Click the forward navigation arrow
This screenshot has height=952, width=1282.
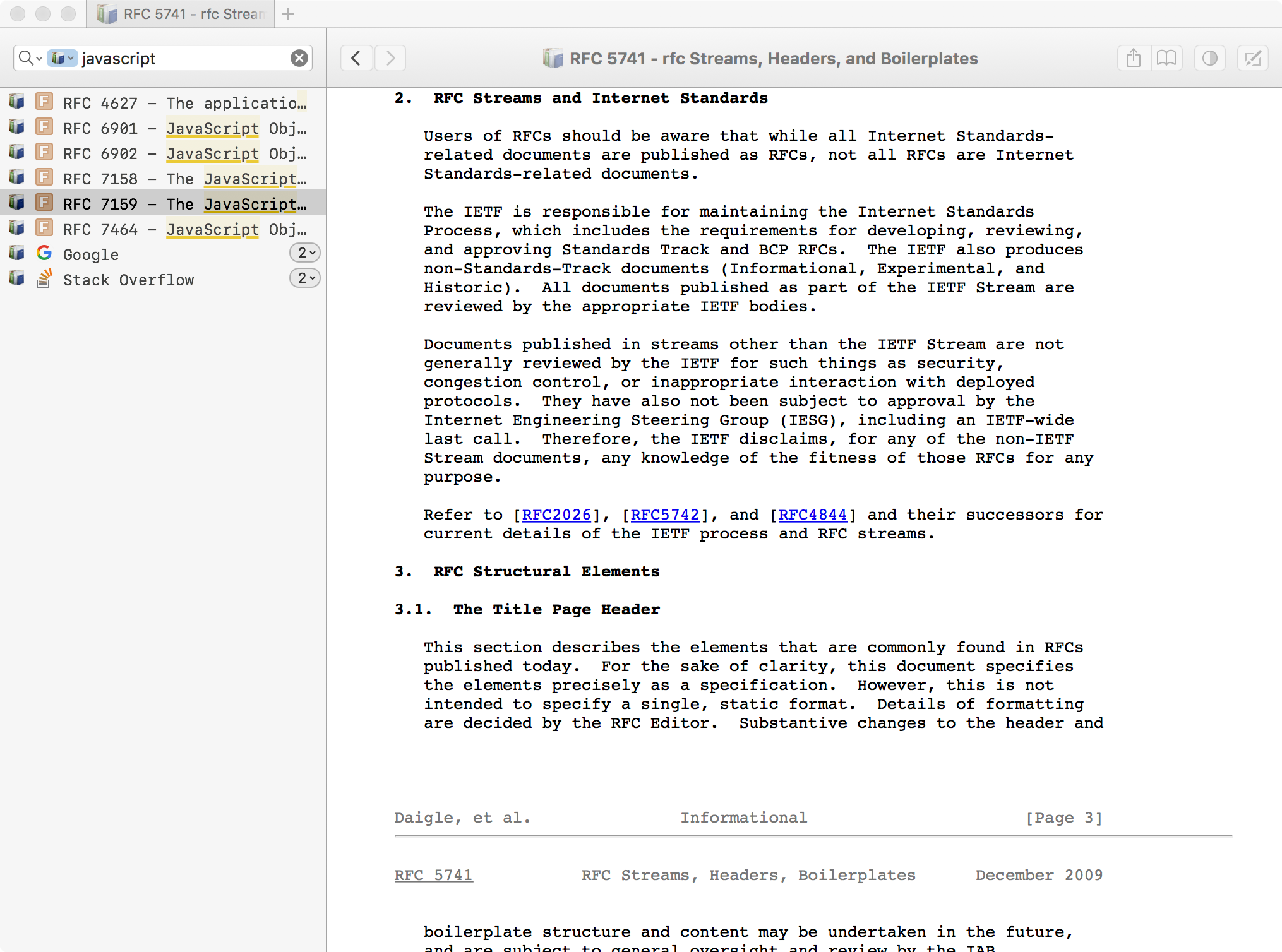click(390, 59)
